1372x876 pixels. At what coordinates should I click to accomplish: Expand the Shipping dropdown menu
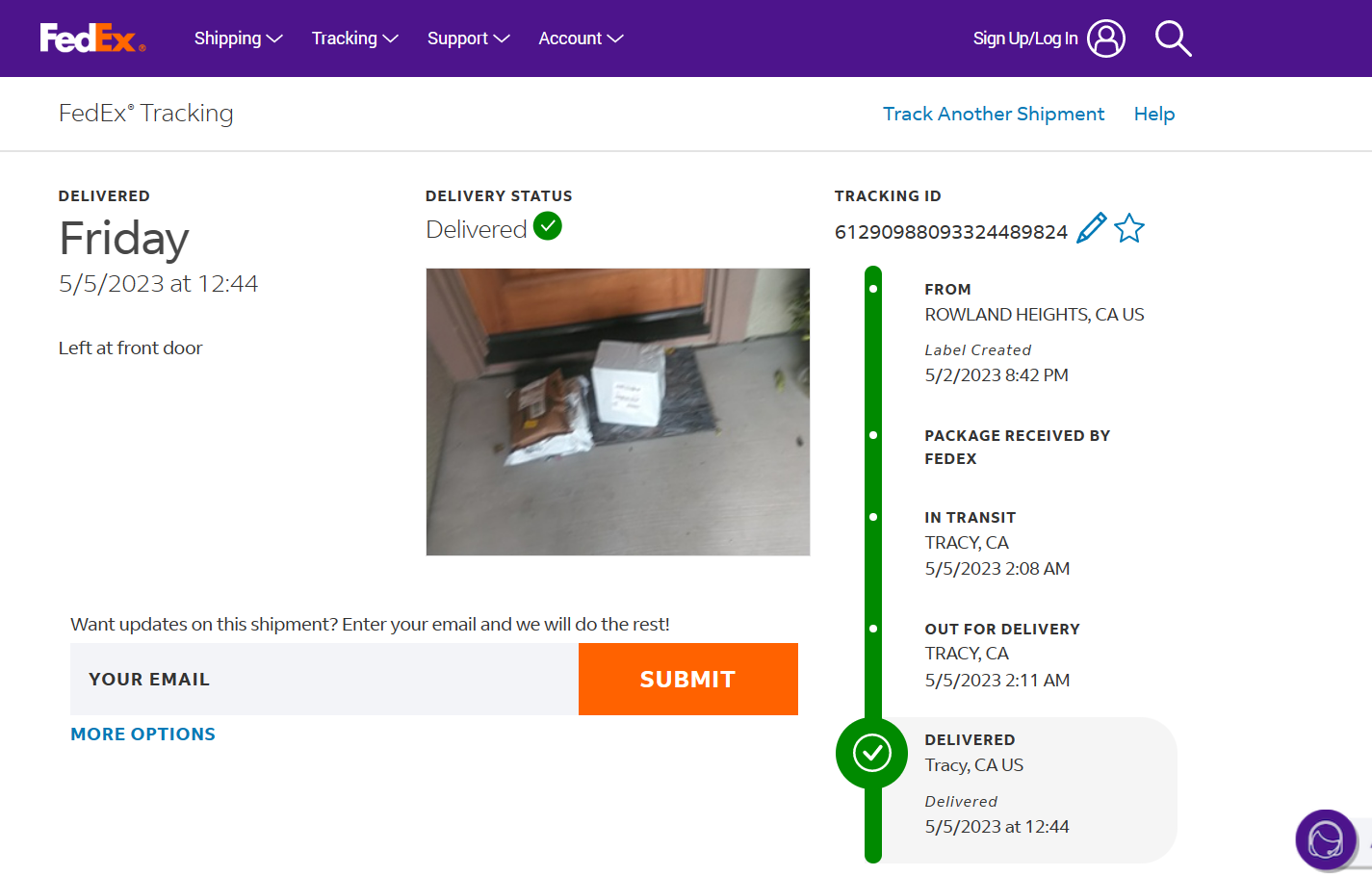(238, 39)
